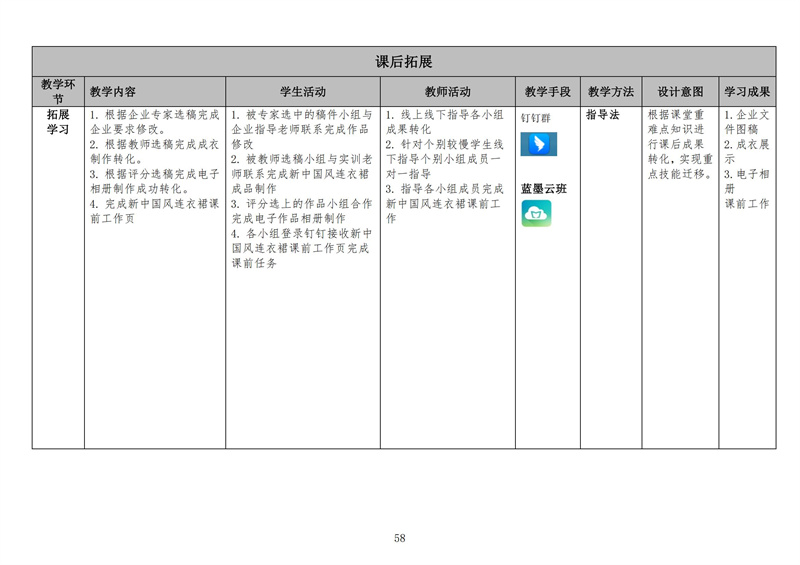Click the 教学手段 column header
800x565 pixels.
point(547,92)
